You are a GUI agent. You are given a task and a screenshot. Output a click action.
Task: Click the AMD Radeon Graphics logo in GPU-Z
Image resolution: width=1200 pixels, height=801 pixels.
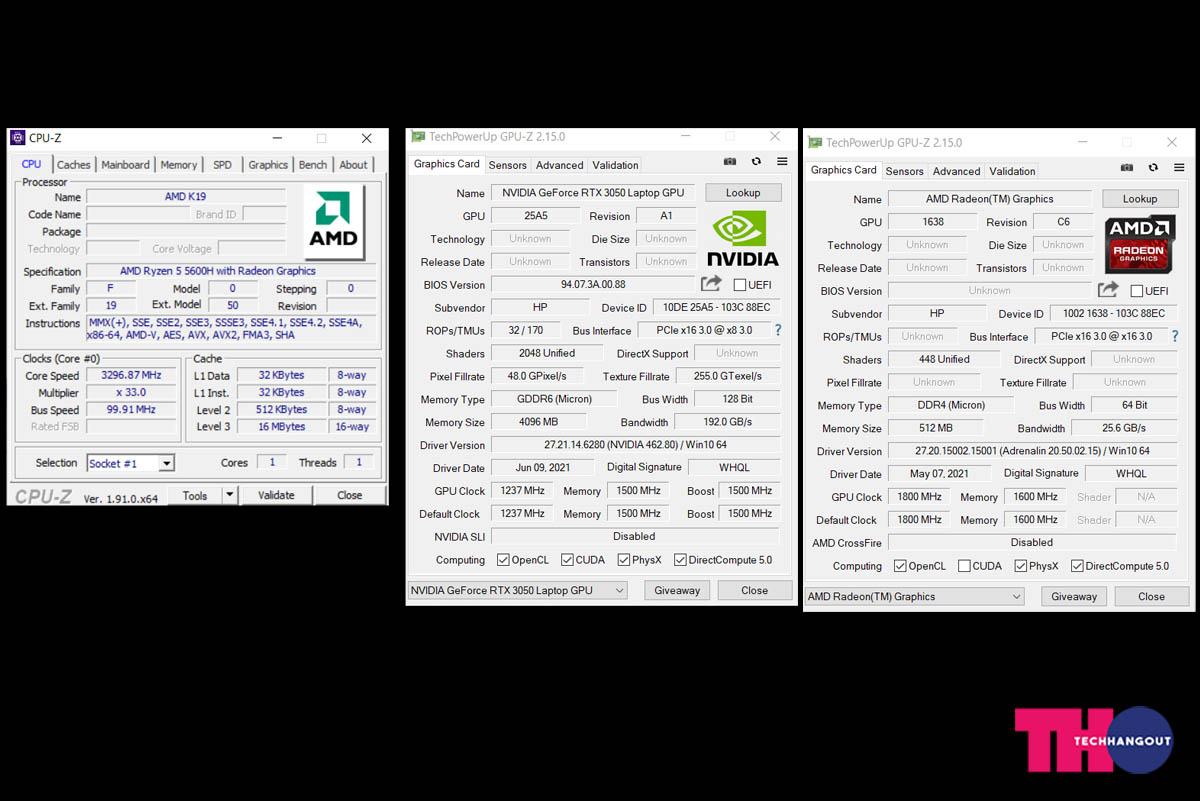[1139, 245]
